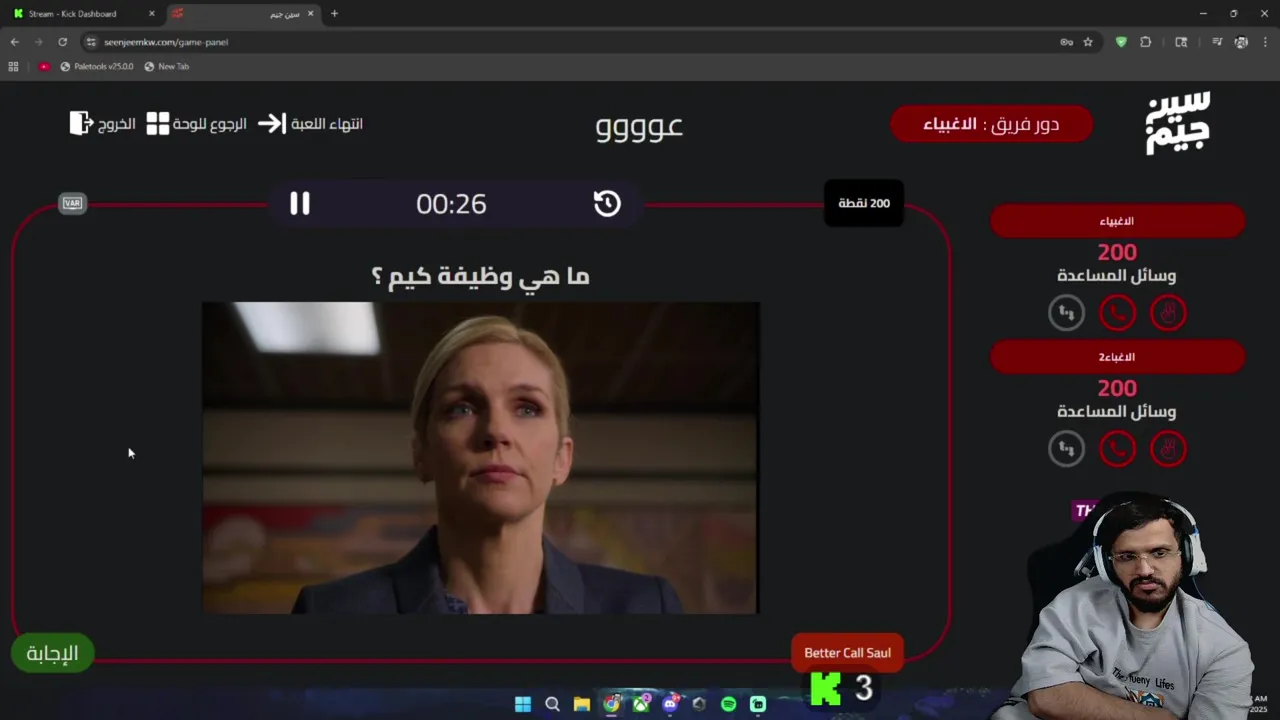Open saved passwords key icon
1280x720 pixels.
tap(1066, 42)
